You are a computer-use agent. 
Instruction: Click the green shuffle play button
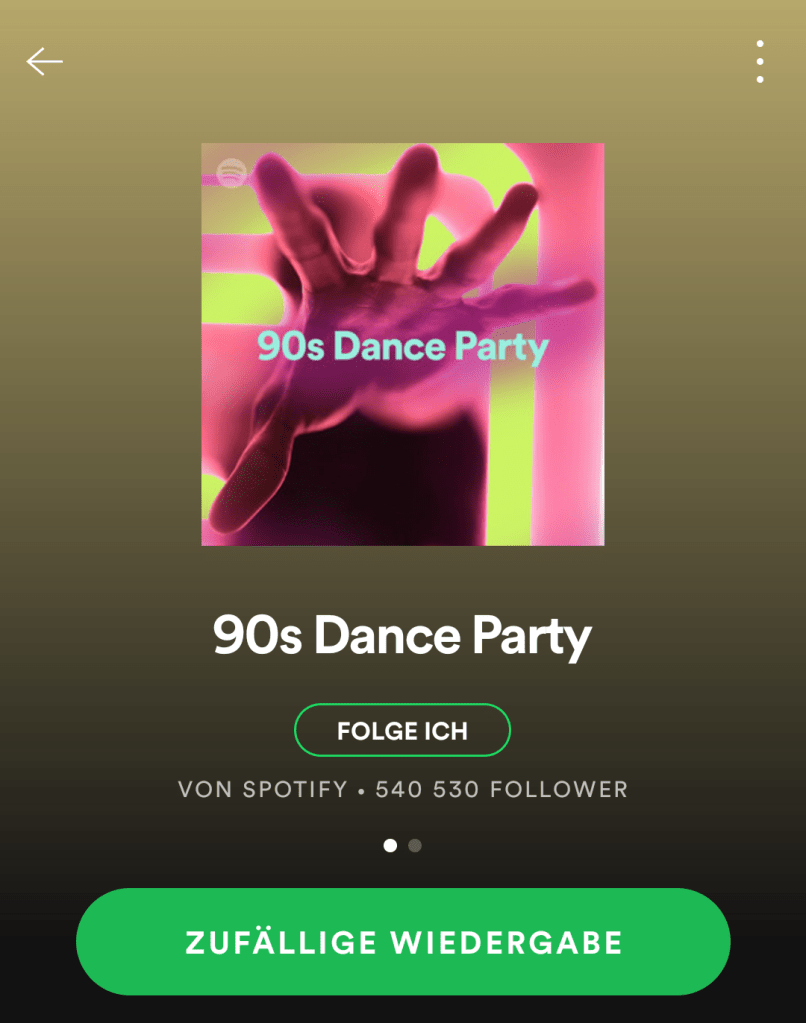[x=403, y=941]
